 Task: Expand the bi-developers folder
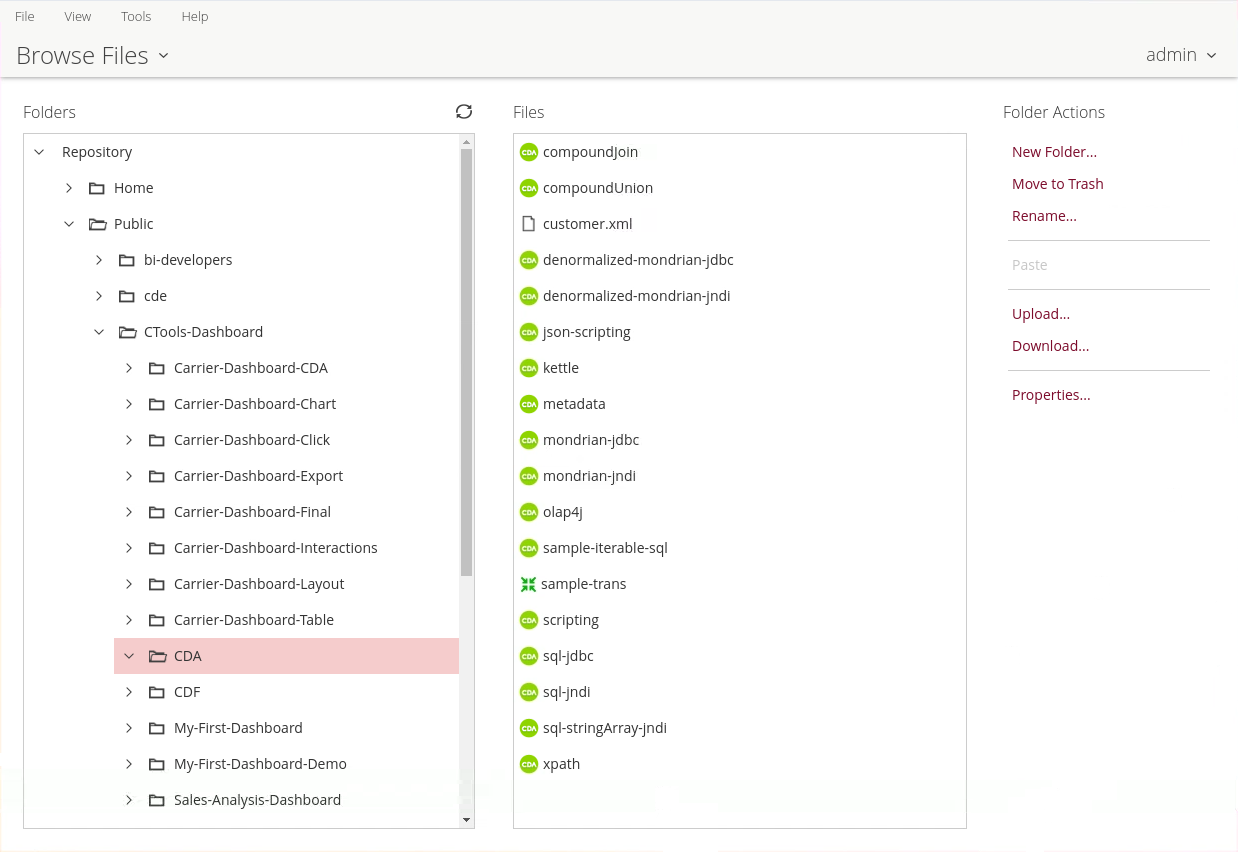pos(99,260)
